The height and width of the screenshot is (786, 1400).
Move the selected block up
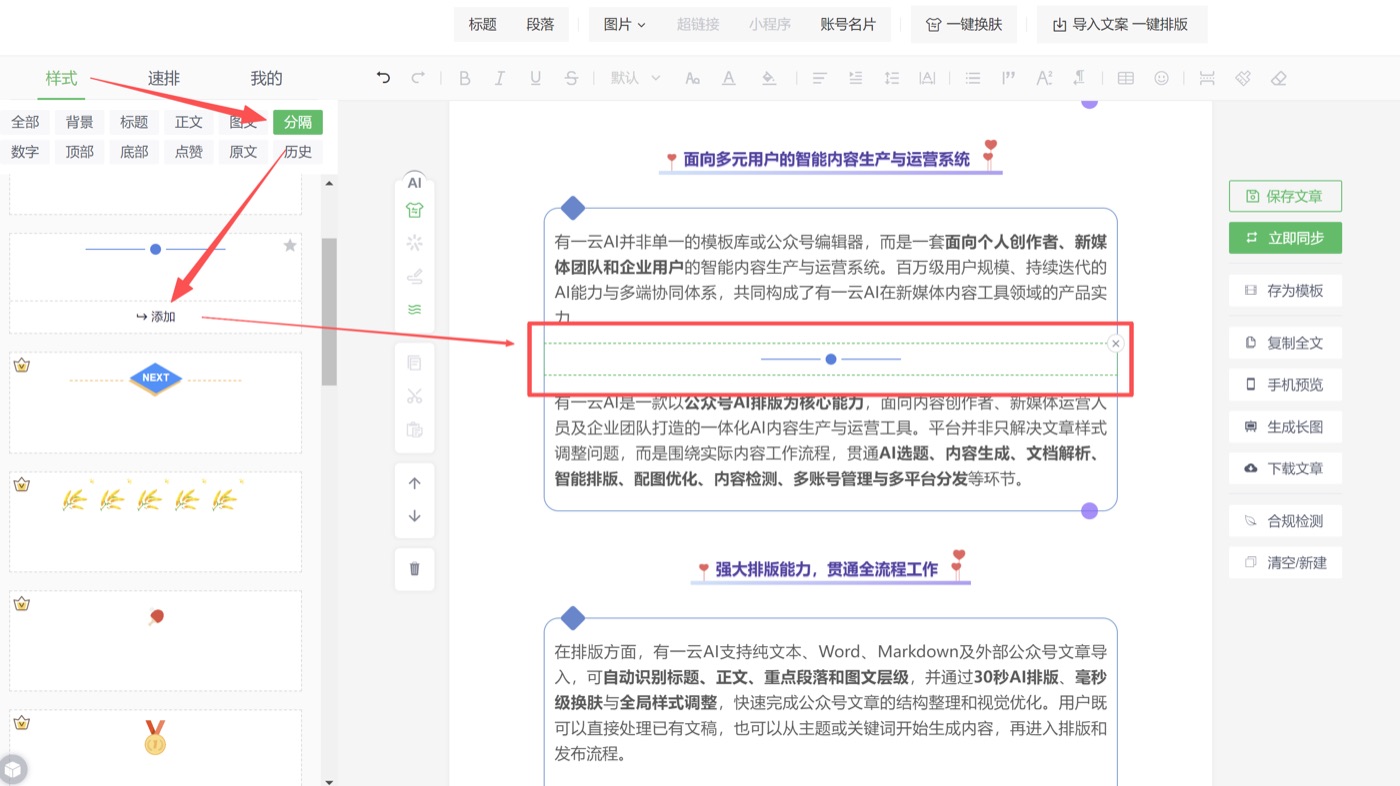point(414,483)
